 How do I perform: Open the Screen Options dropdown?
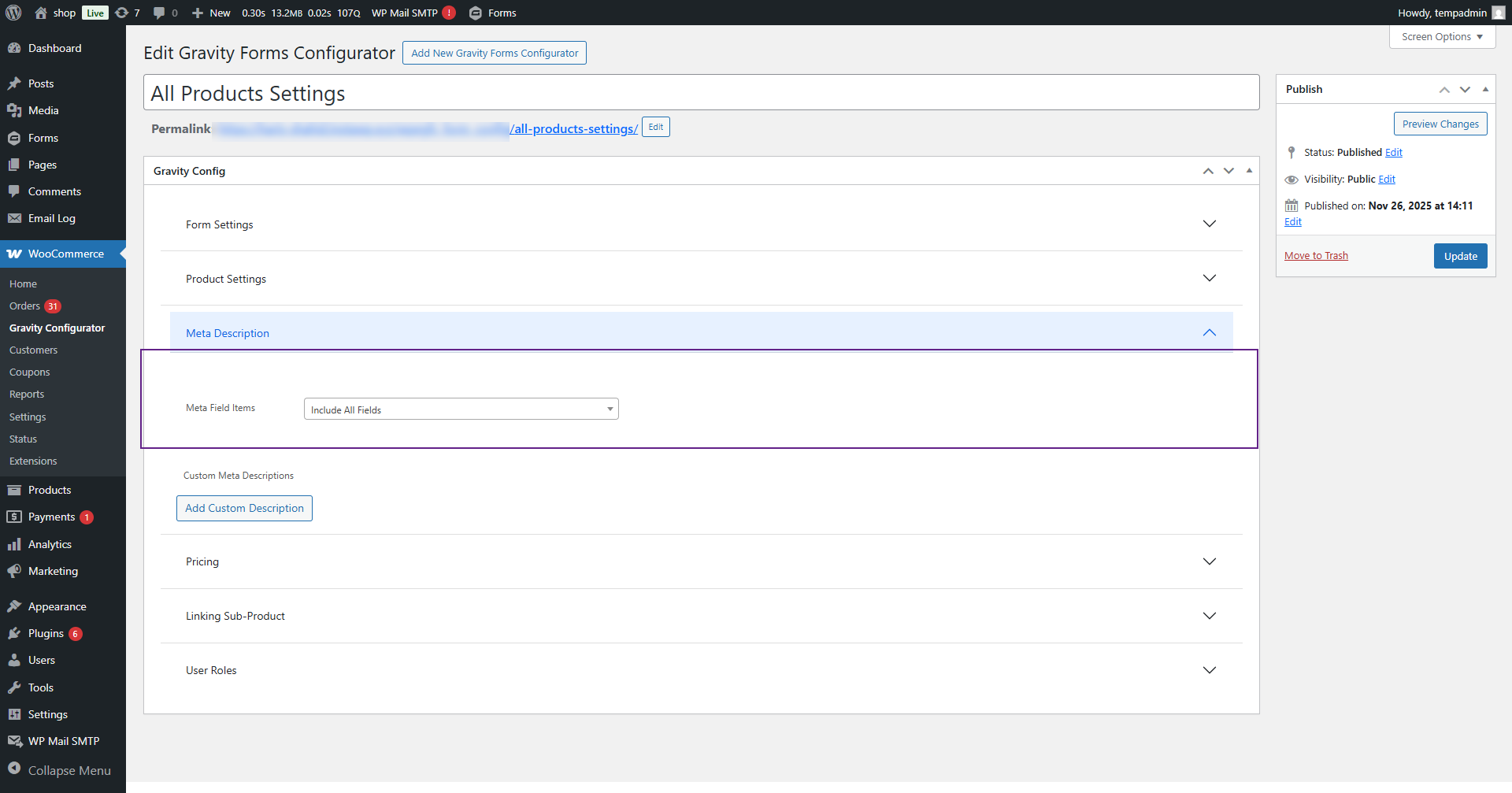click(1442, 37)
